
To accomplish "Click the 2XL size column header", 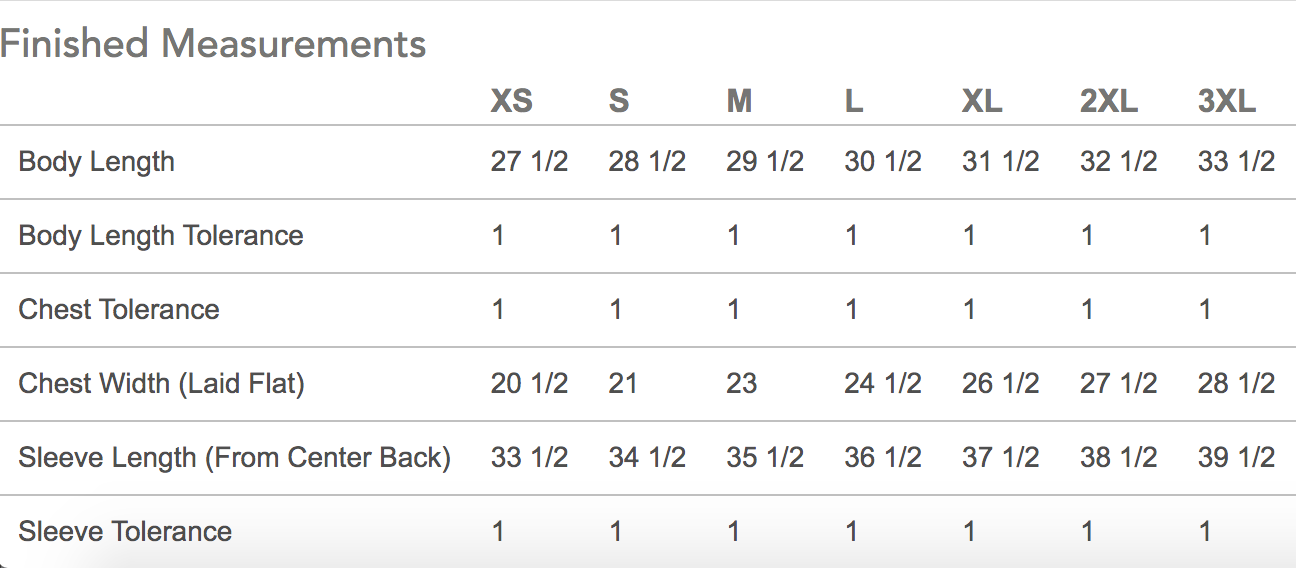I will coord(1109,101).
